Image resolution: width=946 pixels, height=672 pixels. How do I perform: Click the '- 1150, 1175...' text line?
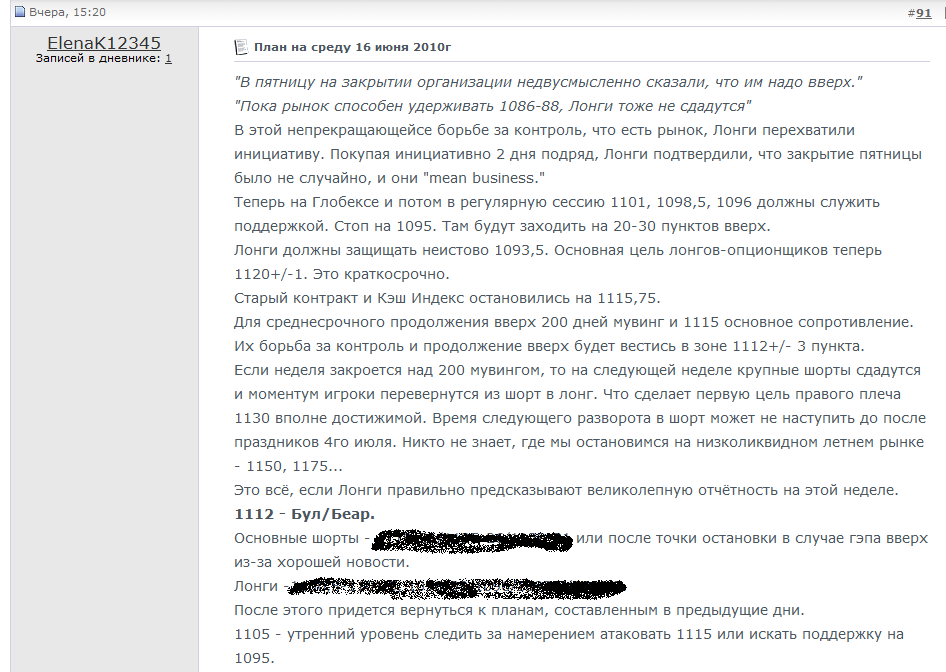click(288, 467)
